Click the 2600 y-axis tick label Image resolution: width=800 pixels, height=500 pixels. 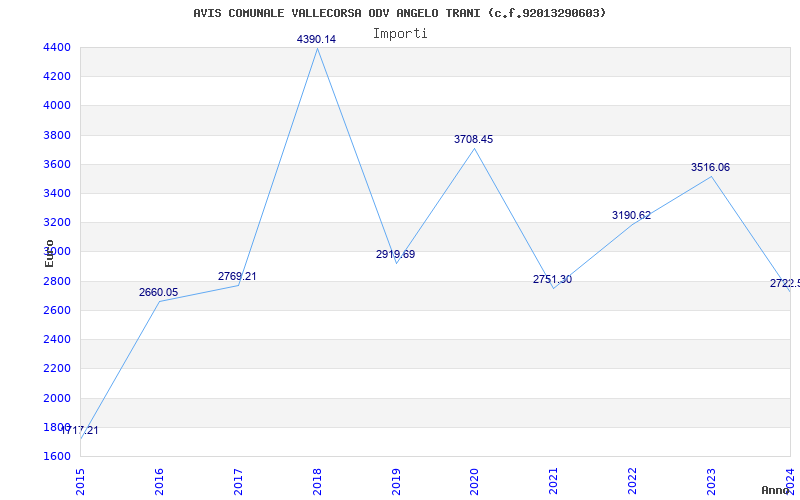pyautogui.click(x=57, y=310)
